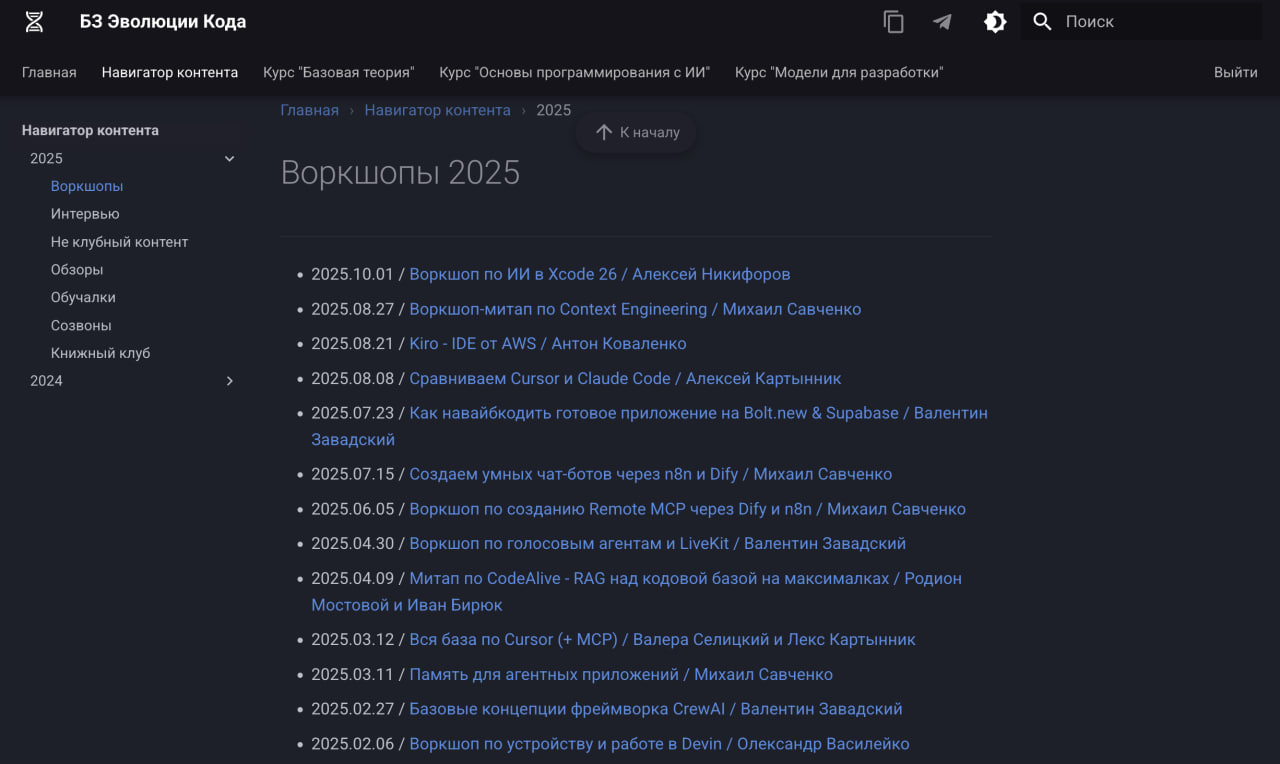Toggle the dark/light theme brightness icon

coord(995,22)
